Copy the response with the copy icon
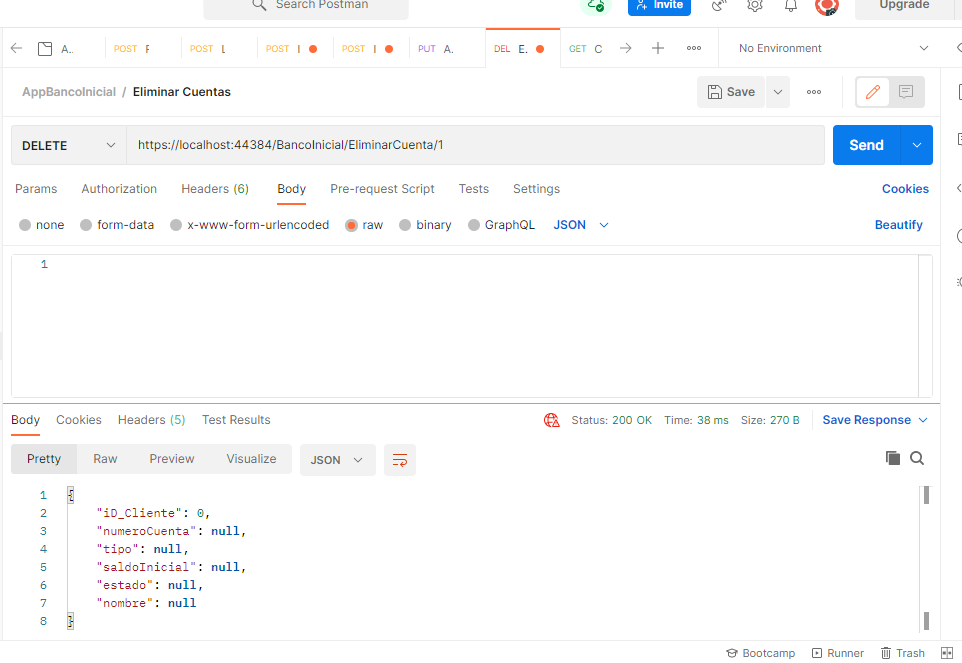This screenshot has height=663, width=962. (x=893, y=458)
